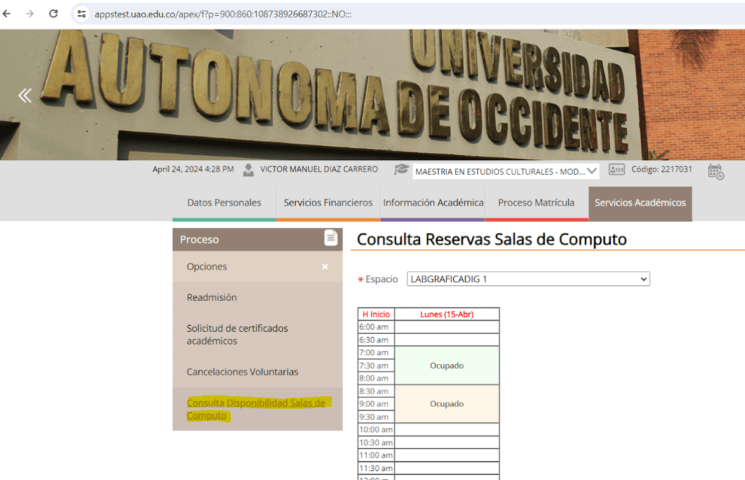Close the Opciones panel with the X
The image size is (745, 480).
[x=325, y=267]
